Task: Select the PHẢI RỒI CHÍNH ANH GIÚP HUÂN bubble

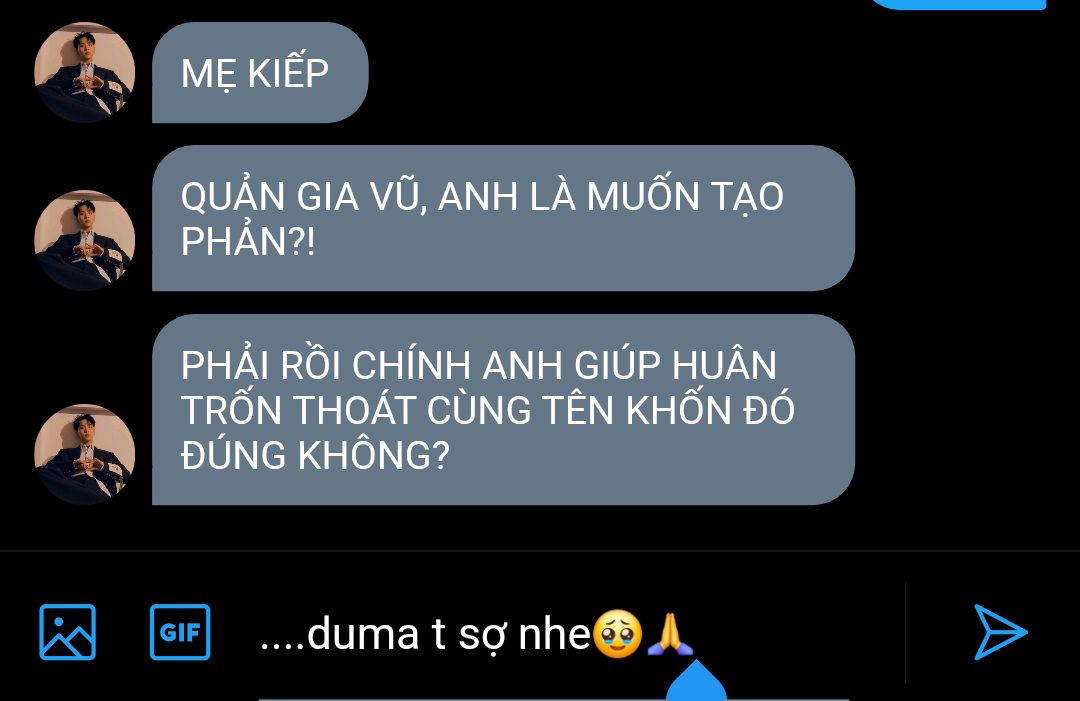Action: (x=503, y=410)
